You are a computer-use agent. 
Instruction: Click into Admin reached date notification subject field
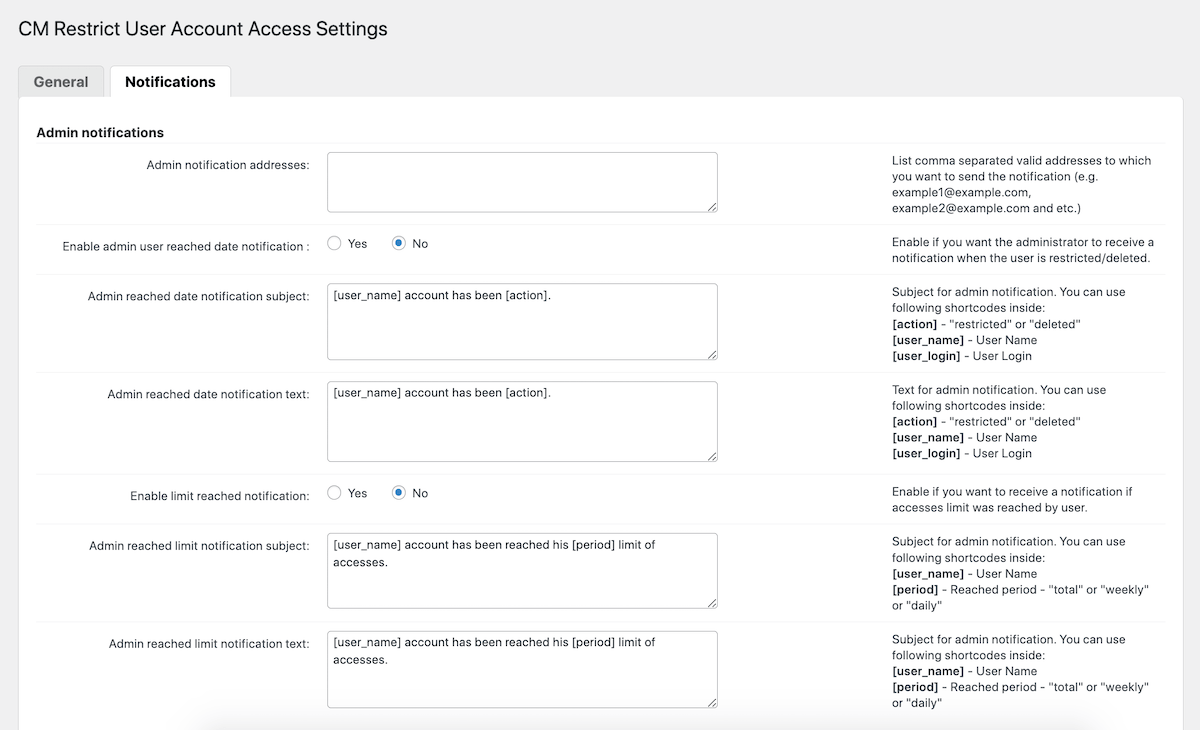click(x=521, y=321)
